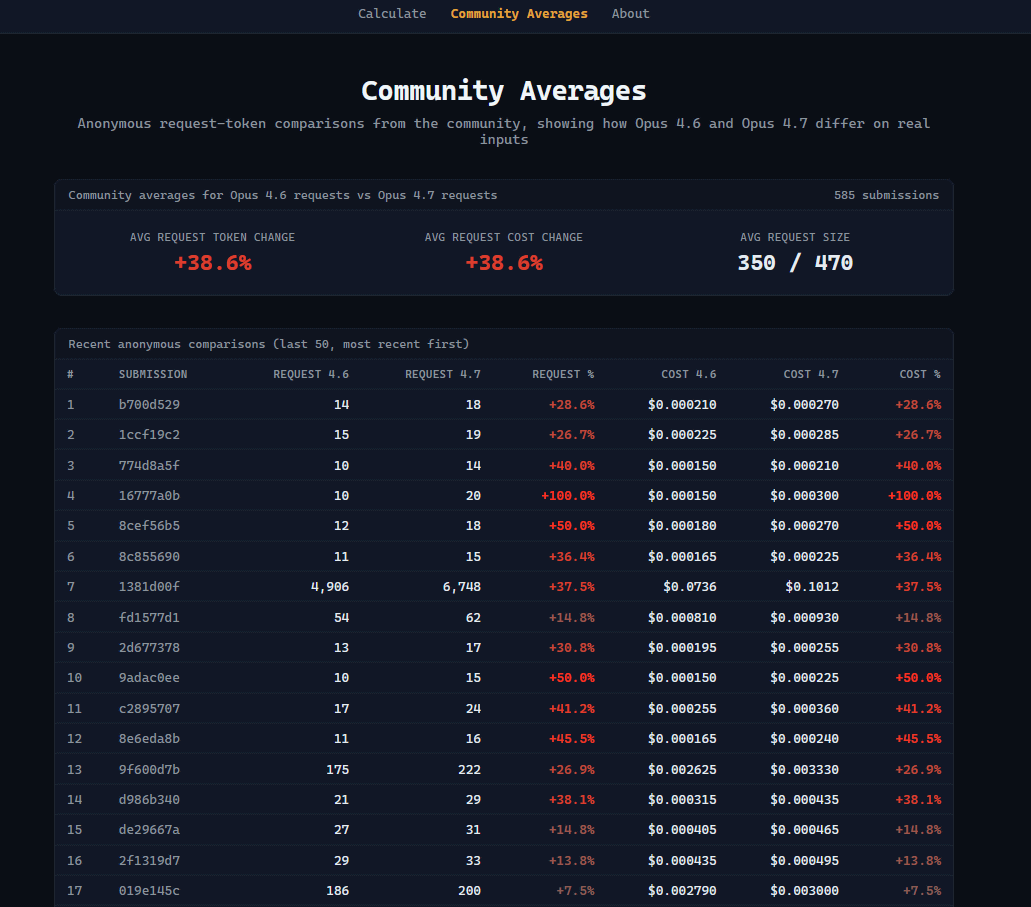Click the Avg Request Token Change stat
This screenshot has height=907, width=1031.
click(212, 263)
